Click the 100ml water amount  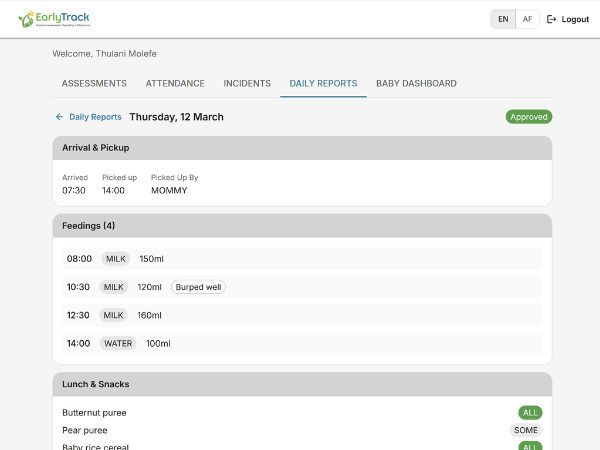click(x=158, y=344)
